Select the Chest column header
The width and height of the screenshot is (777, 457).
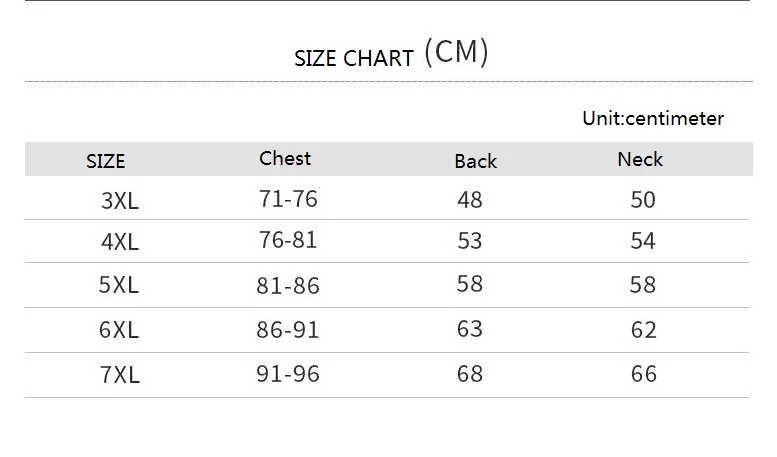click(285, 158)
